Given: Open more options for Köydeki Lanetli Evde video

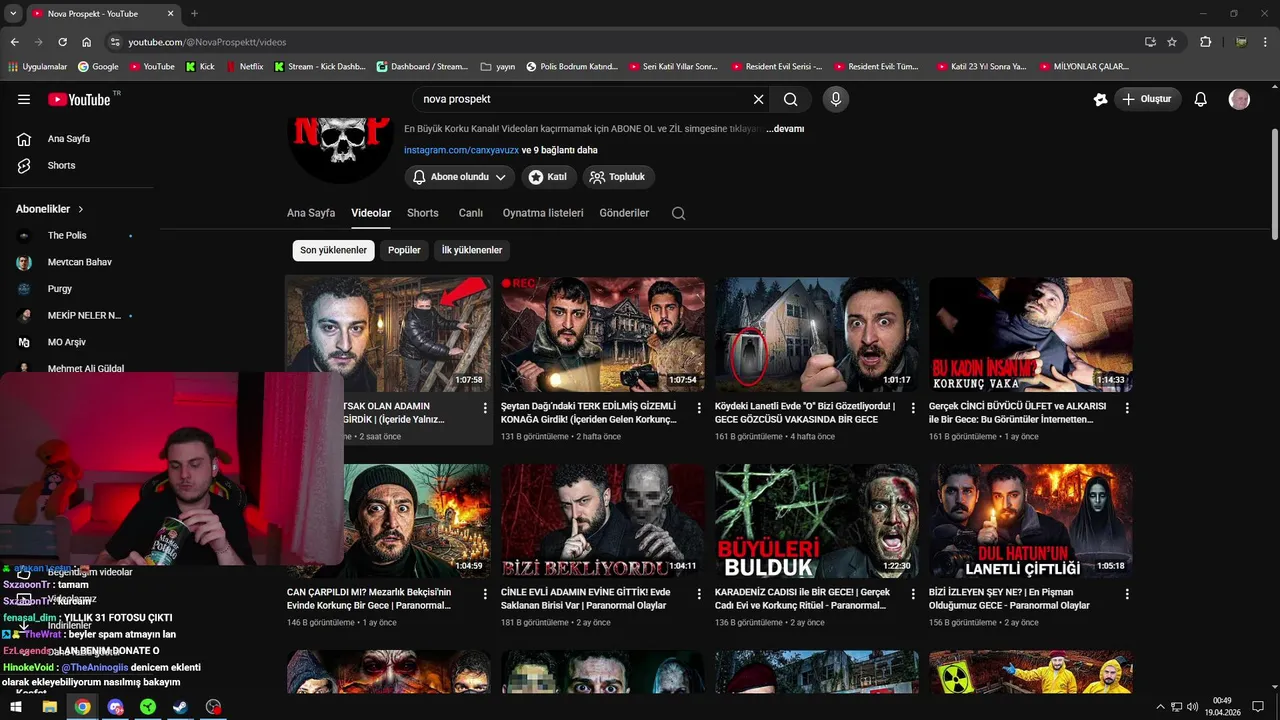Looking at the screenshot, I should (913, 408).
